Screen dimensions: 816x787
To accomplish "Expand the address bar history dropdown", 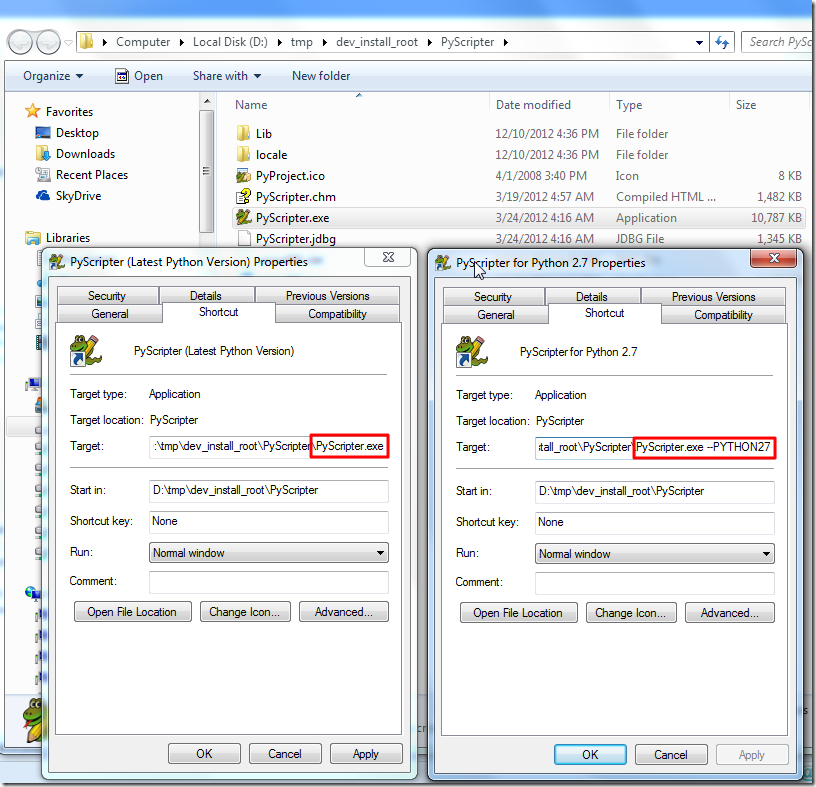I will [699, 42].
